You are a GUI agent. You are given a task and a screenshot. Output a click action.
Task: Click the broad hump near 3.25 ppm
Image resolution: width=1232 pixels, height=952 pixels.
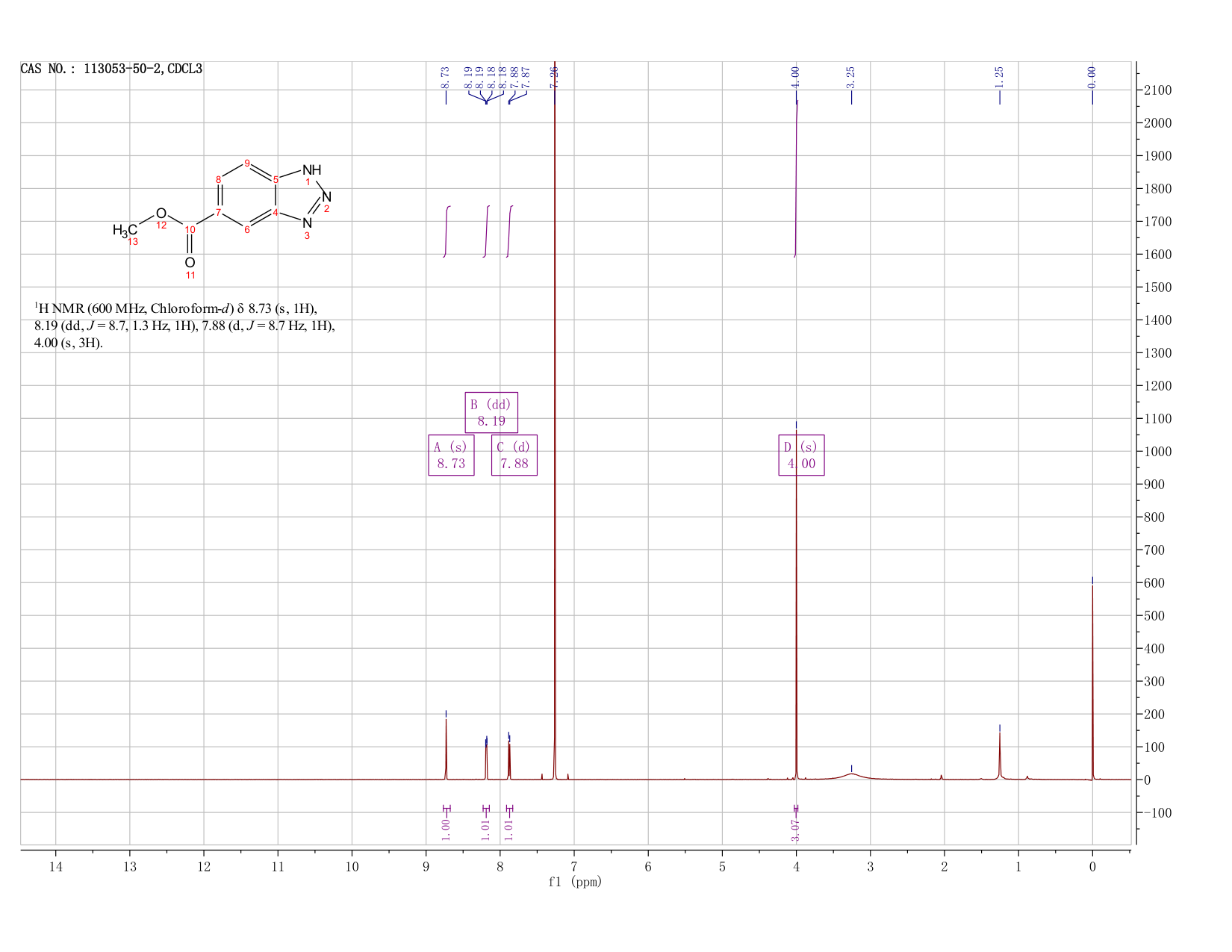(851, 776)
